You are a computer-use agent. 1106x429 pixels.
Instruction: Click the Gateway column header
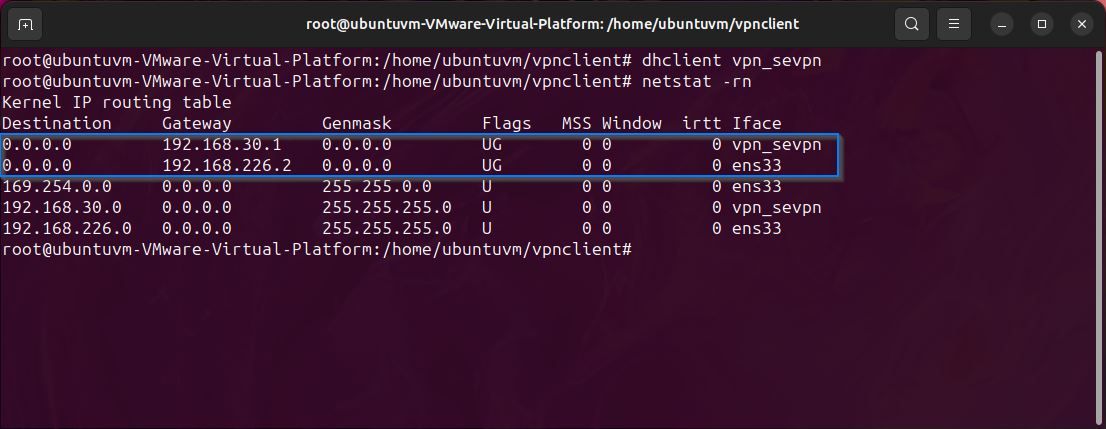[x=197, y=123]
